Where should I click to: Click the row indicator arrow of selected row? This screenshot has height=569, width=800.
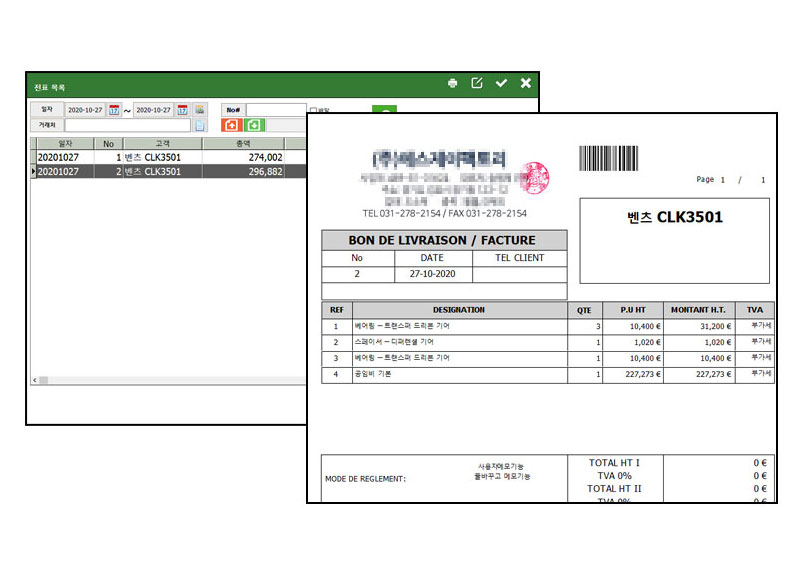pos(34,171)
